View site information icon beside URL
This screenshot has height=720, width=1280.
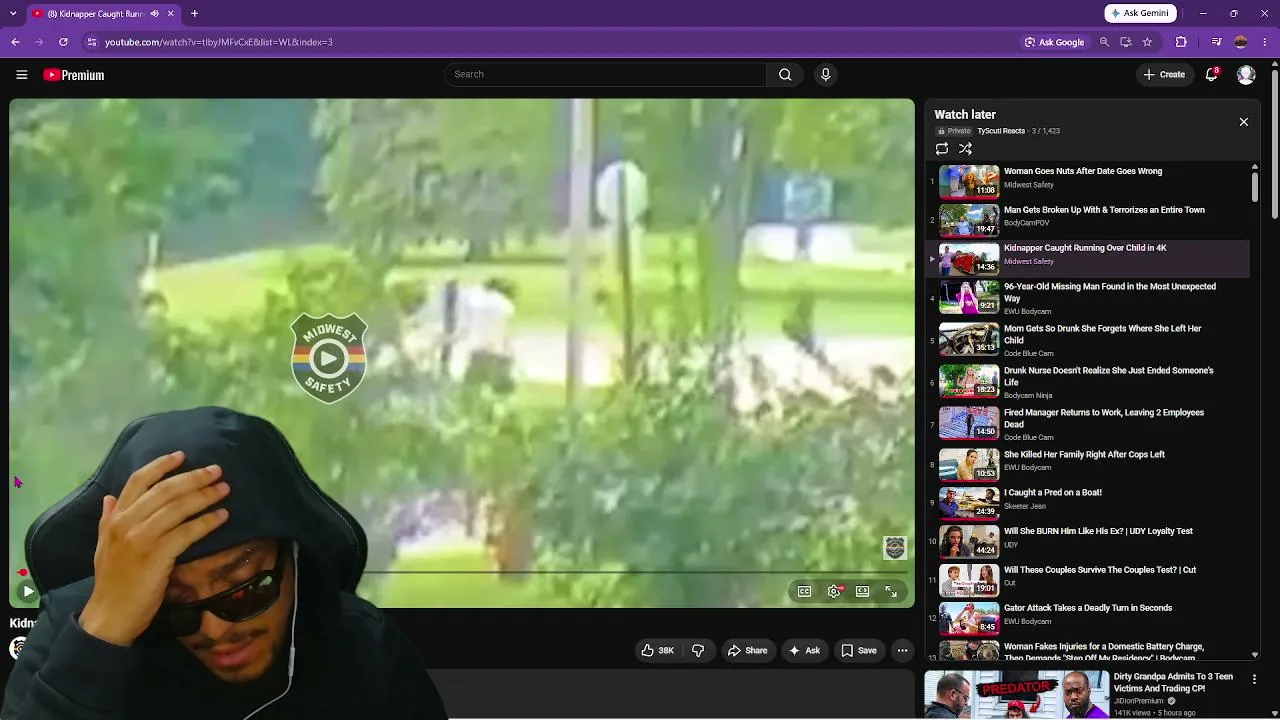(91, 42)
